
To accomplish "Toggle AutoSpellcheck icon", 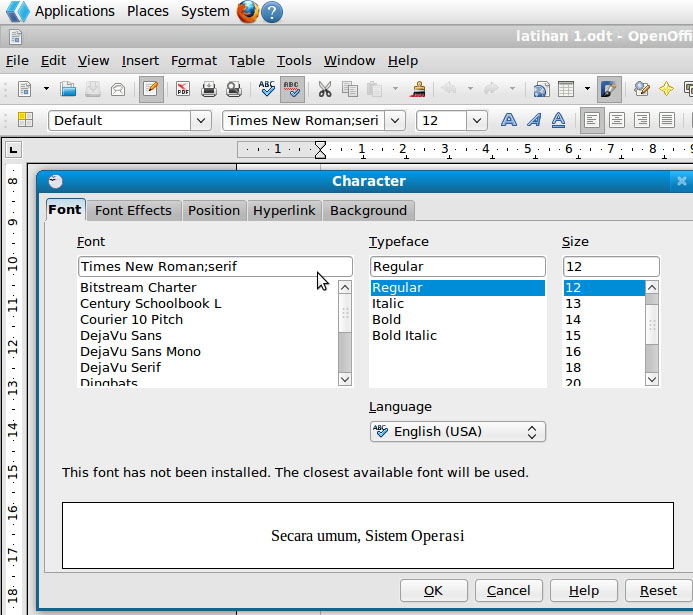I will point(292,89).
